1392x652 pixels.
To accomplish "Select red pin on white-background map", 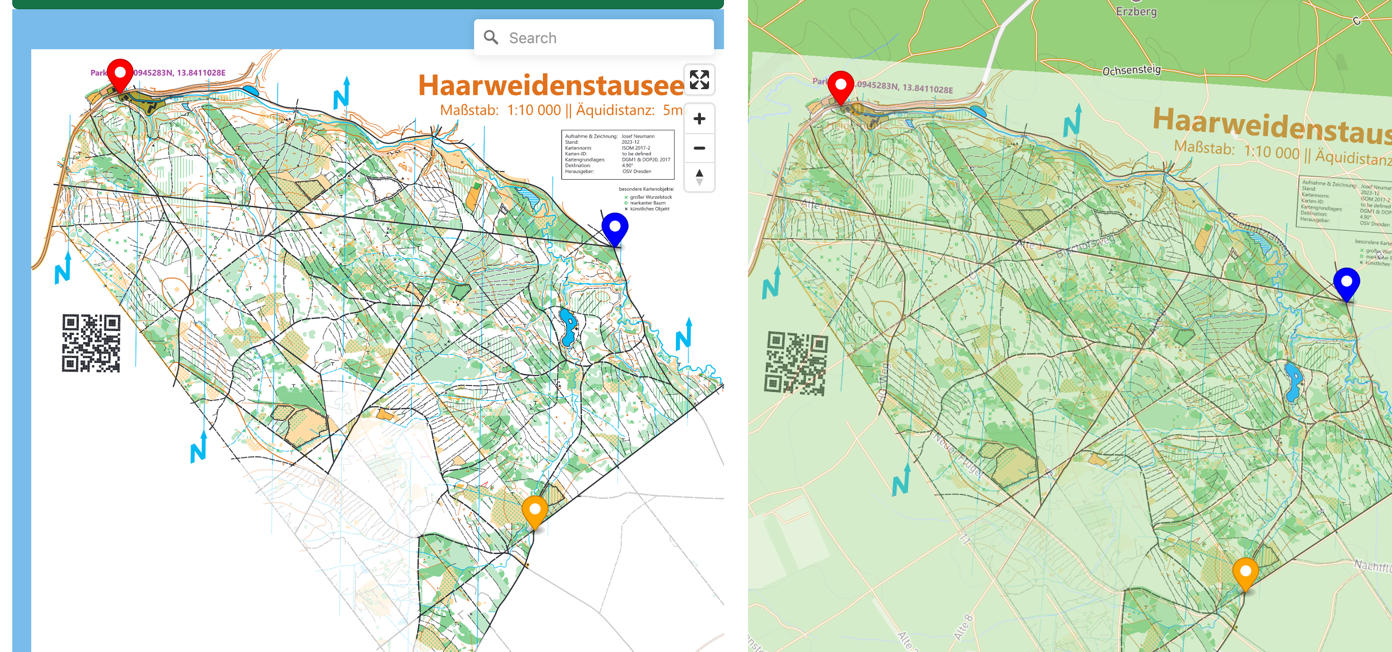I will click(120, 74).
